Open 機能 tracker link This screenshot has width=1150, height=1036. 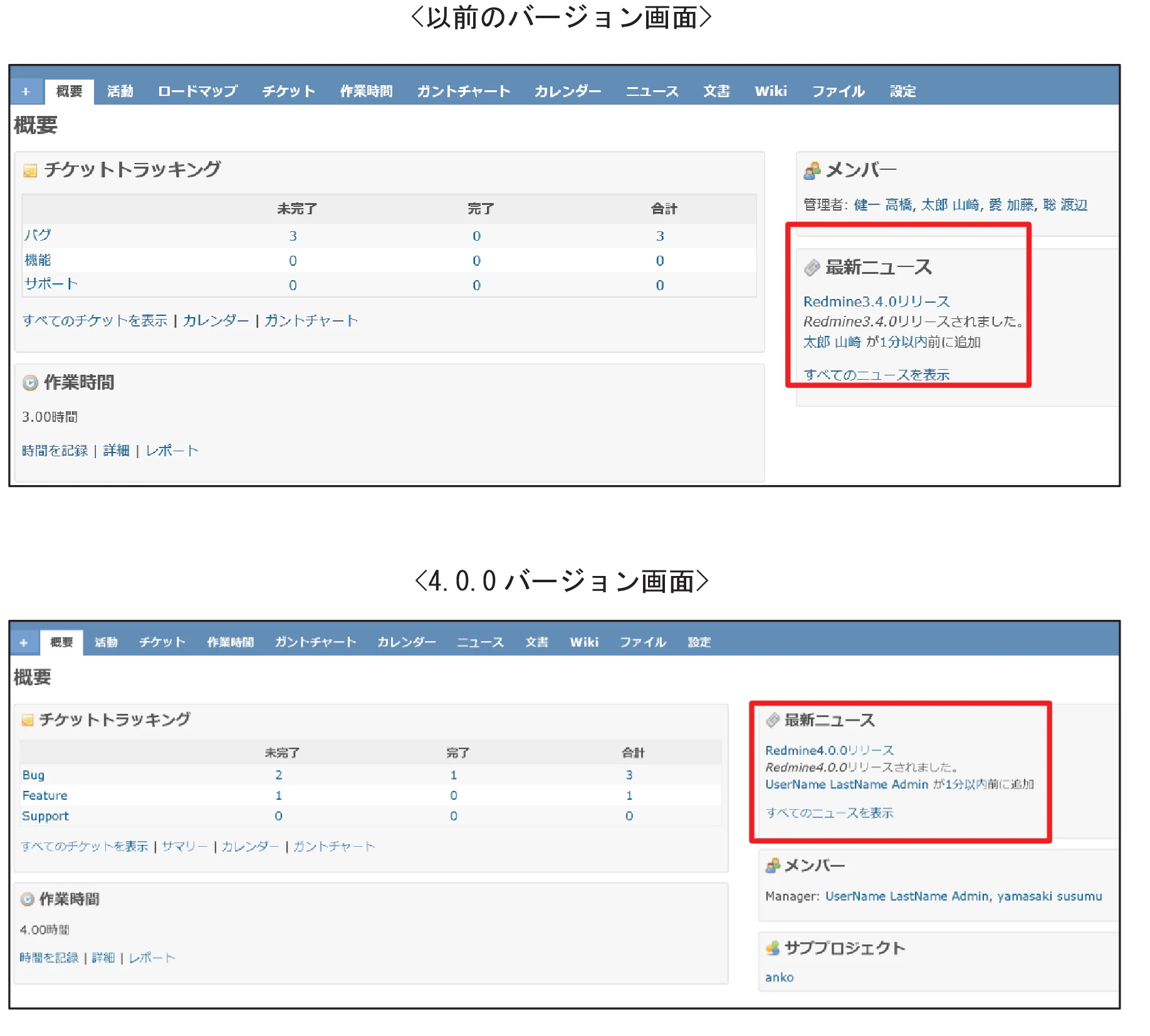[38, 260]
